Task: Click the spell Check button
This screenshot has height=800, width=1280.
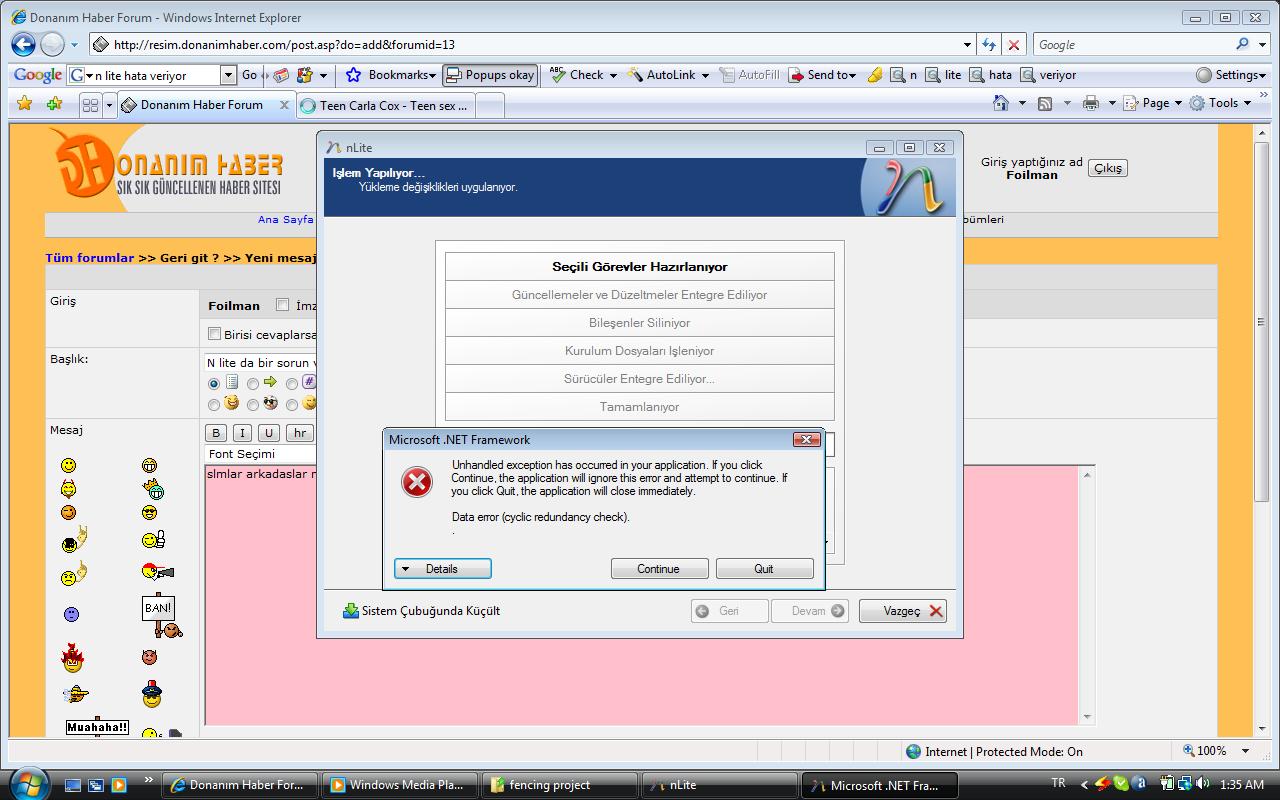Action: click(x=577, y=75)
